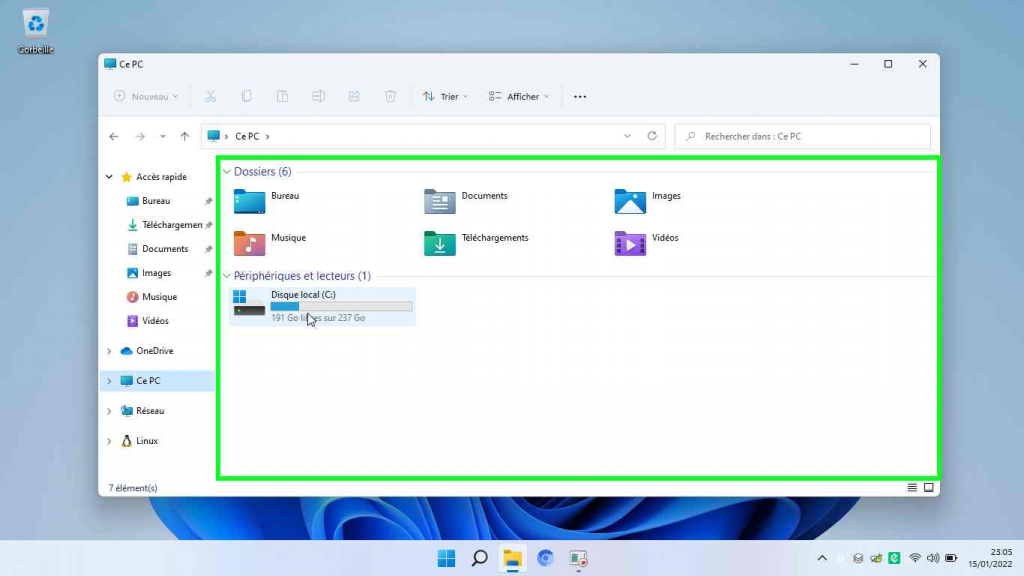Open the three-dot See more menu
This screenshot has width=1024, height=576.
coord(580,96)
